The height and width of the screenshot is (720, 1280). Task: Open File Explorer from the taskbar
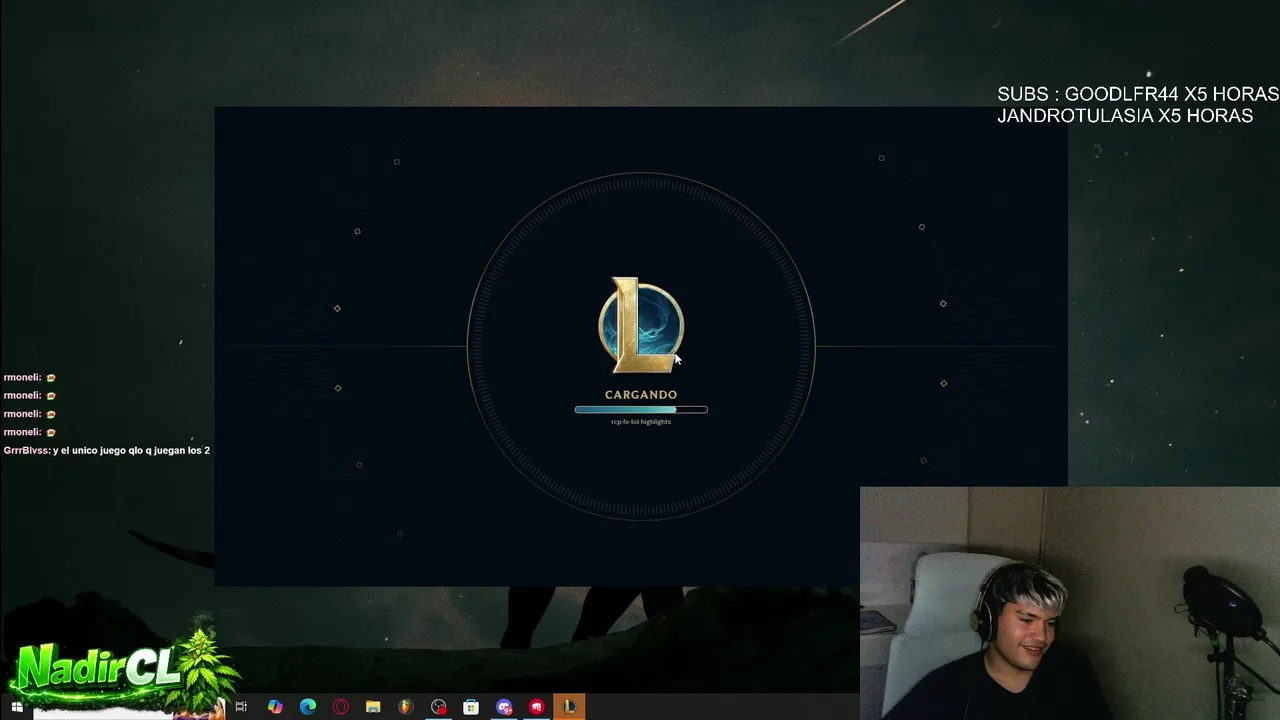pyautogui.click(x=373, y=707)
